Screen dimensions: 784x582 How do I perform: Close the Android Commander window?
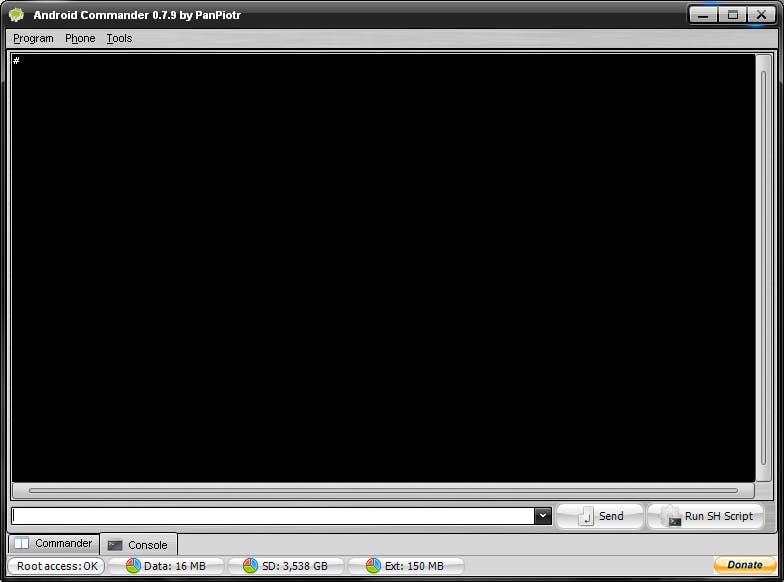[762, 15]
